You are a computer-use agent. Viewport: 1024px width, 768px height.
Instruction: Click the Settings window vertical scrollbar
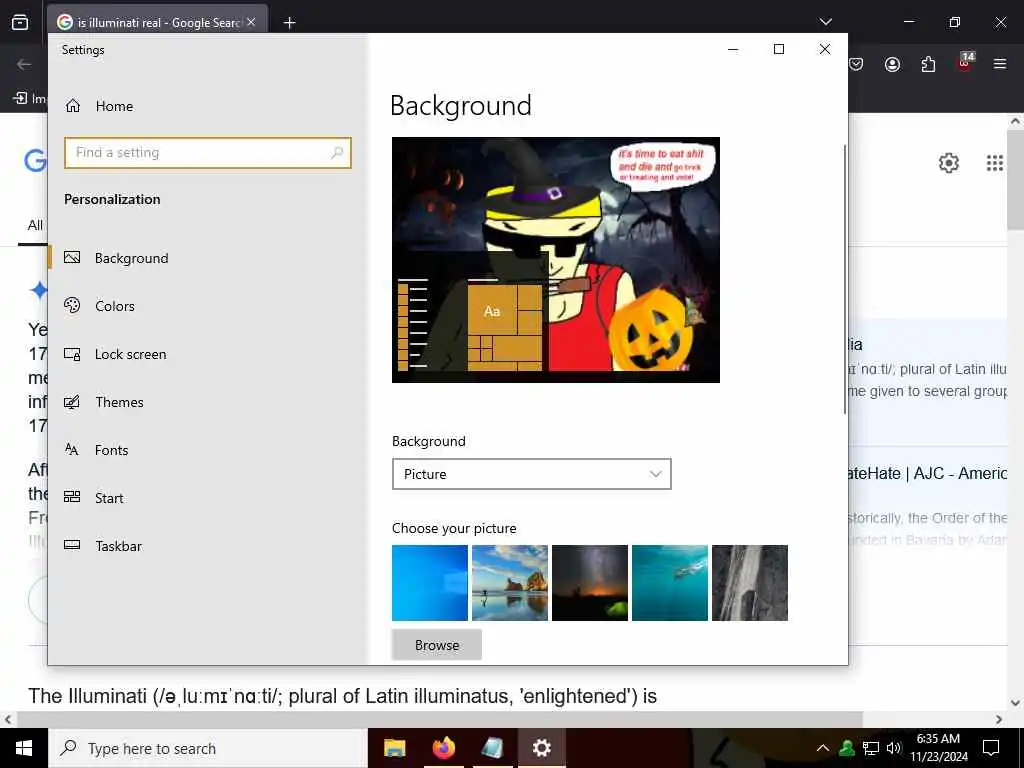coord(844,279)
